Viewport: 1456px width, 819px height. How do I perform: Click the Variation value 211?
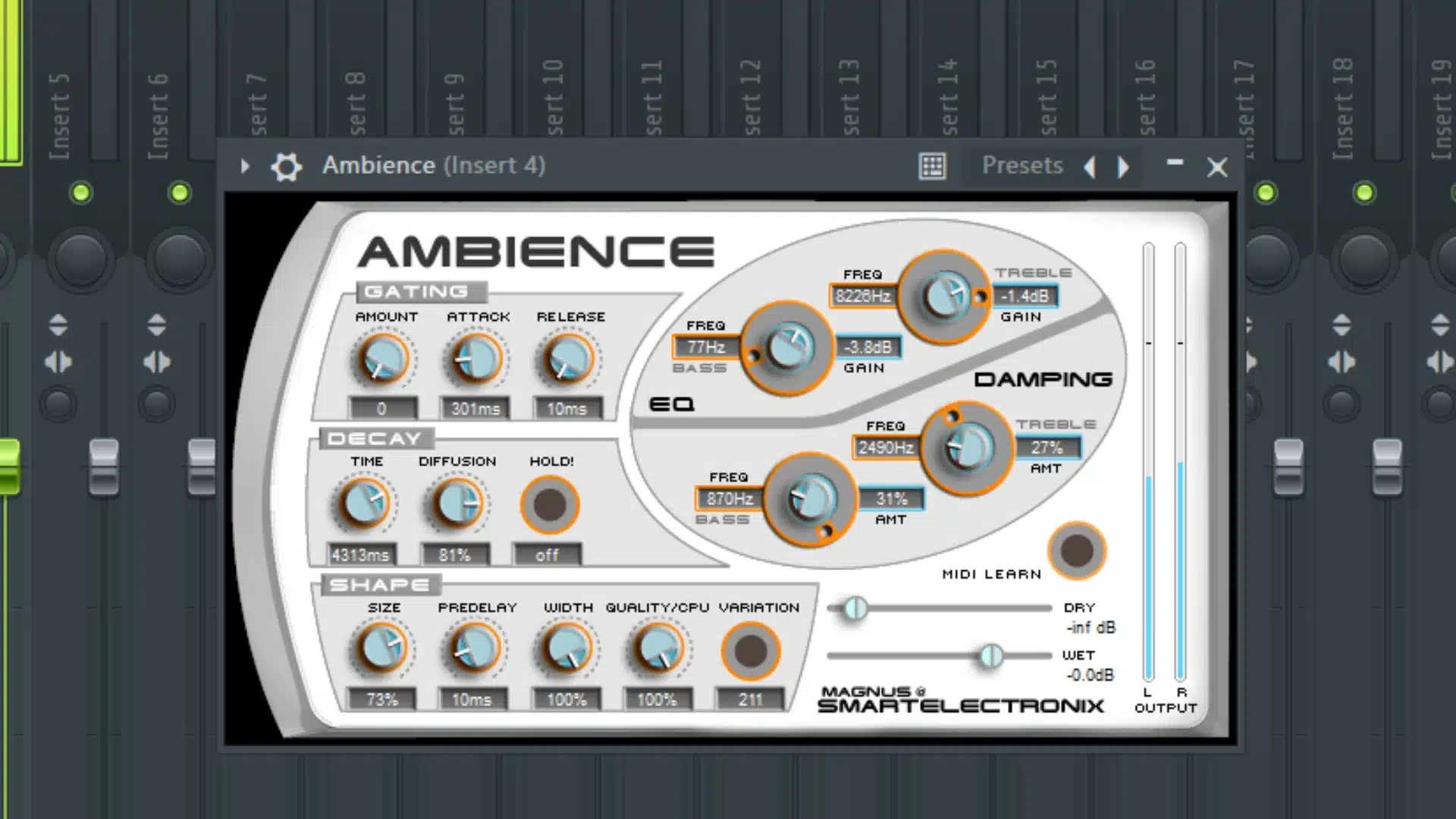(750, 699)
